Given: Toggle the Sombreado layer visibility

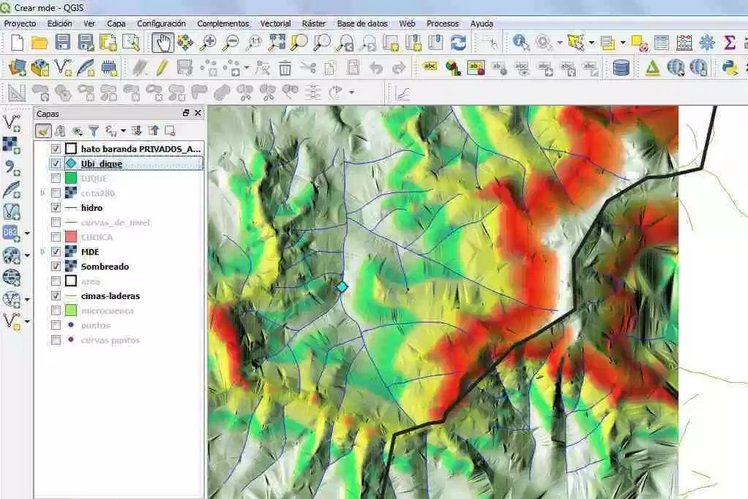Looking at the screenshot, I should [x=56, y=267].
